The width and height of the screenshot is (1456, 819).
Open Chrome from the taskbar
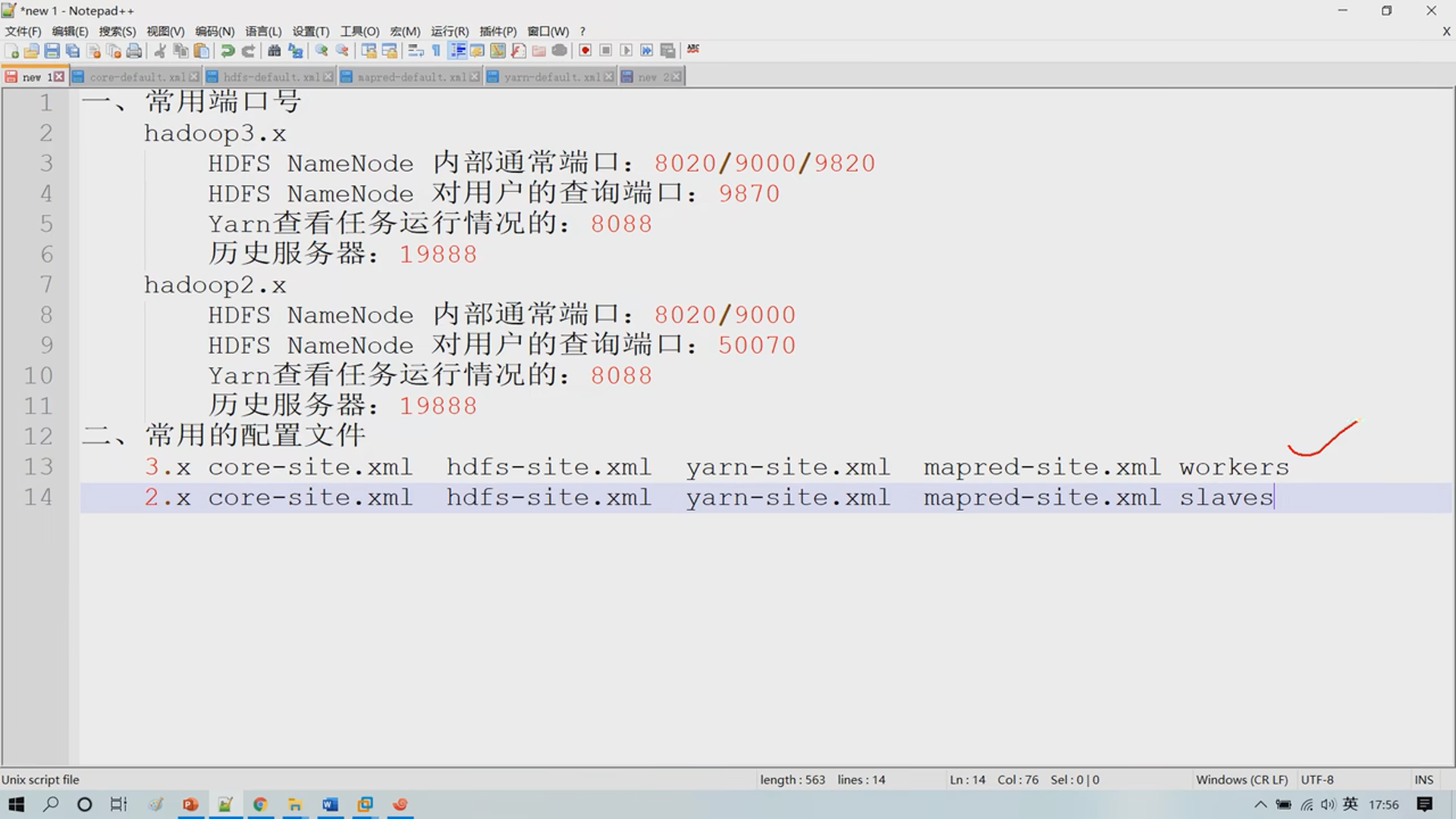[260, 805]
